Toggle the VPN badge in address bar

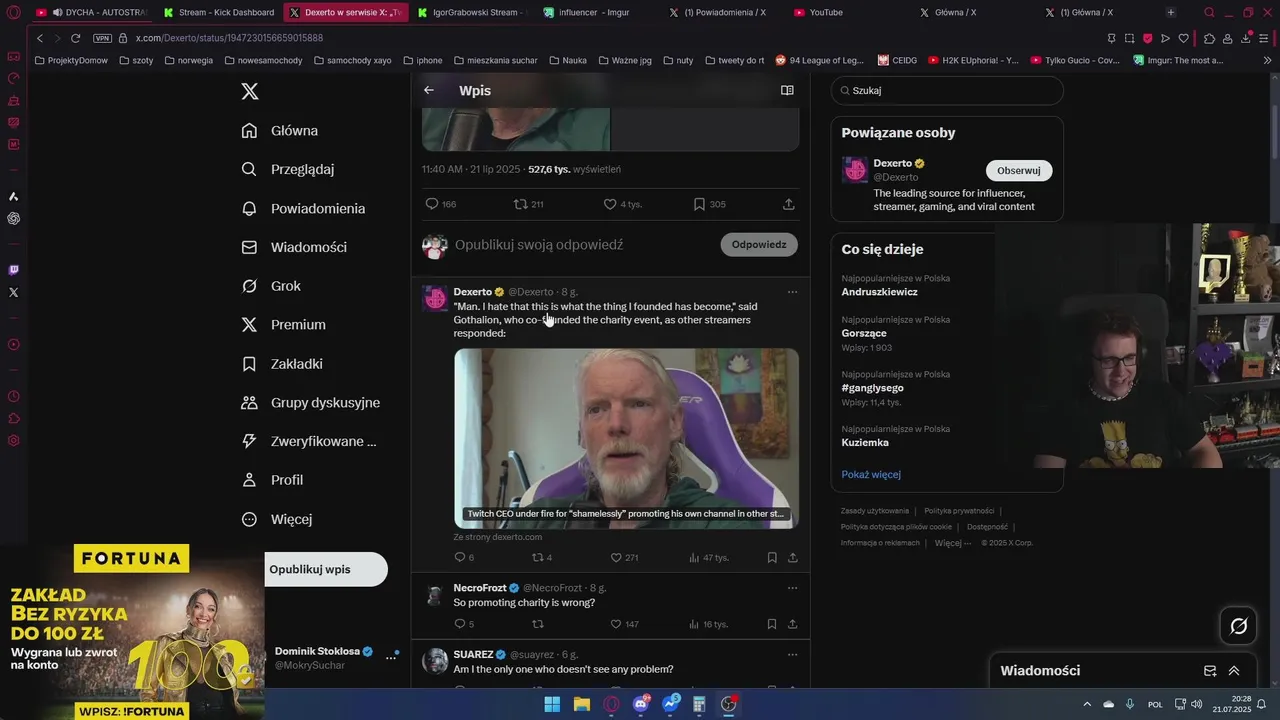tap(102, 38)
